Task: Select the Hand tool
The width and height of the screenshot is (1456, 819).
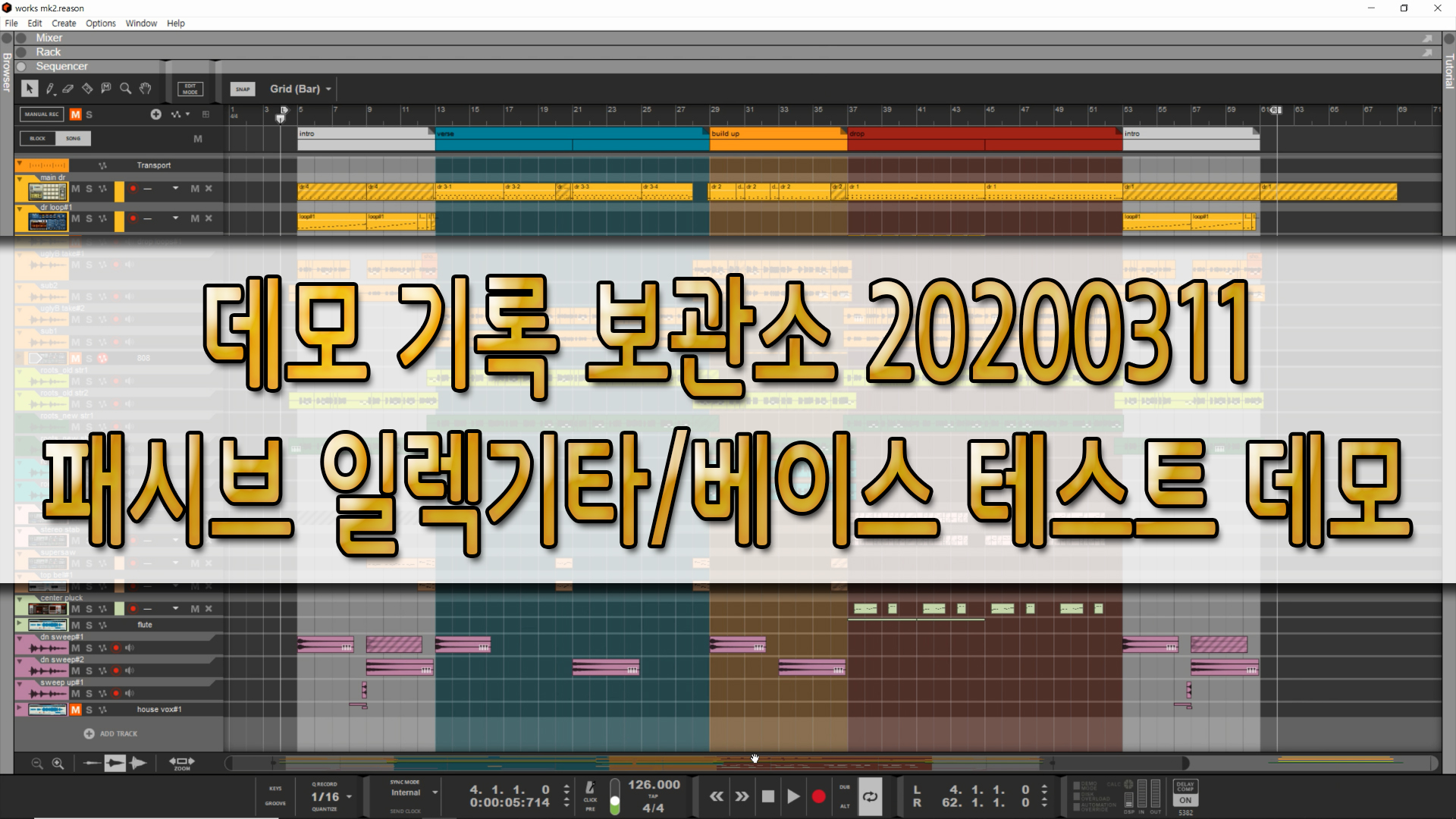Action: [146, 89]
